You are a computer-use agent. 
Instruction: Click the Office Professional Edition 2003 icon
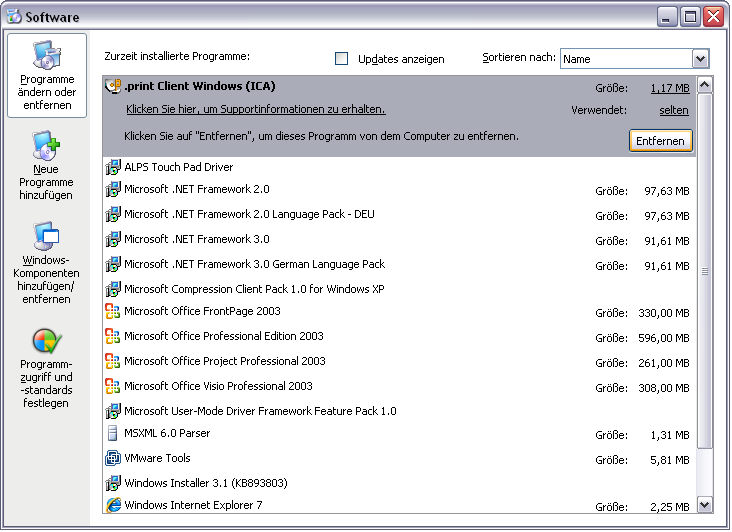[113, 336]
